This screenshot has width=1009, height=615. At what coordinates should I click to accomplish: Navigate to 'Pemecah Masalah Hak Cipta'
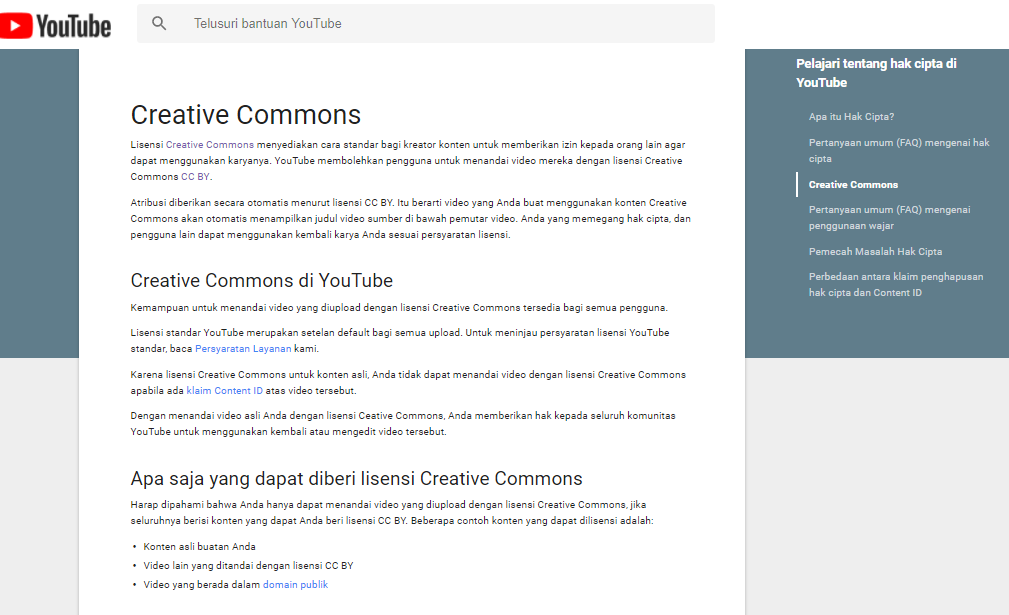[x=875, y=252]
